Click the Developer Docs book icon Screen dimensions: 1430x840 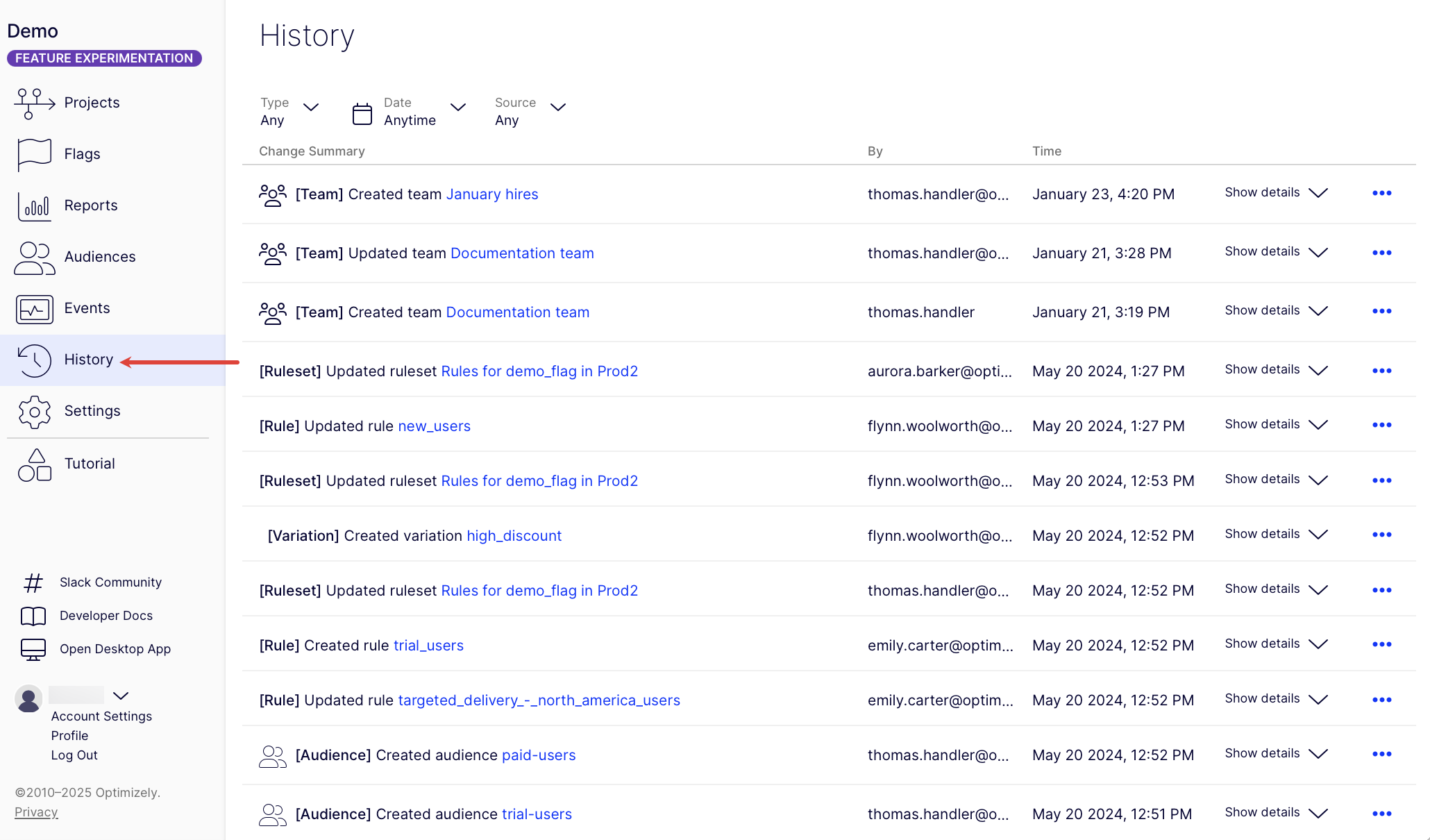(32, 615)
